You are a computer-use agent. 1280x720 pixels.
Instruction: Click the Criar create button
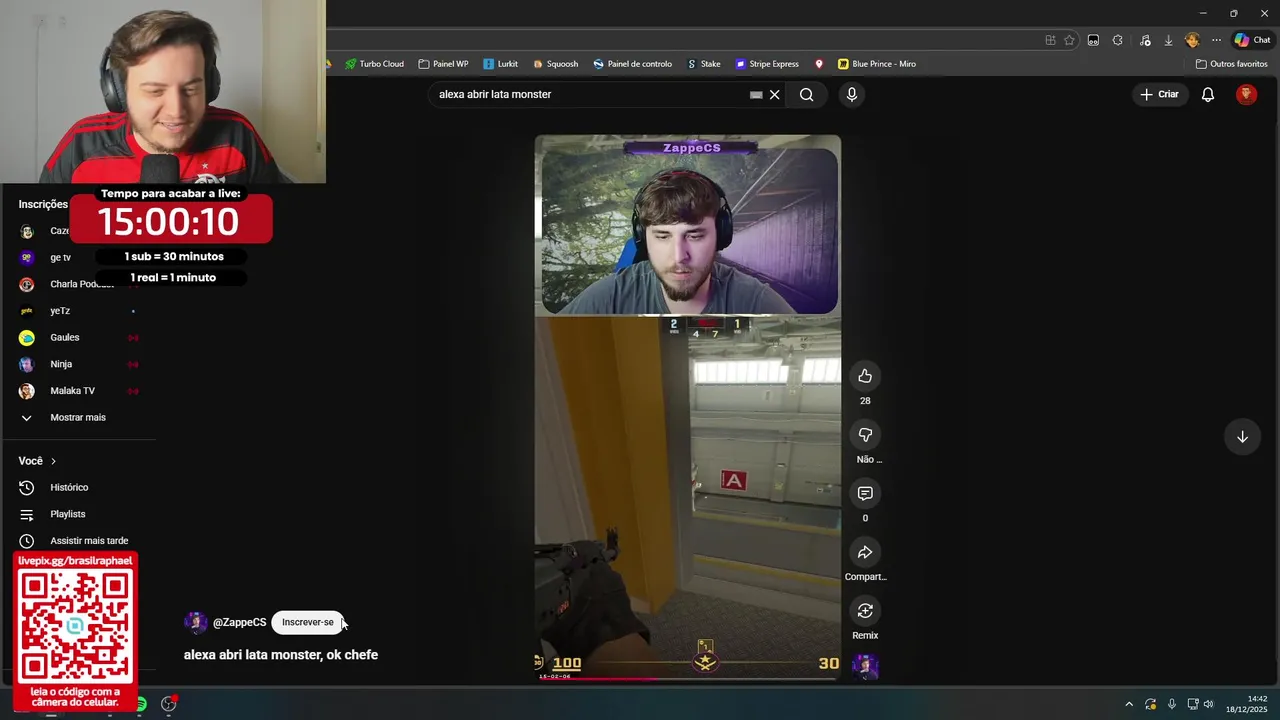point(1160,94)
